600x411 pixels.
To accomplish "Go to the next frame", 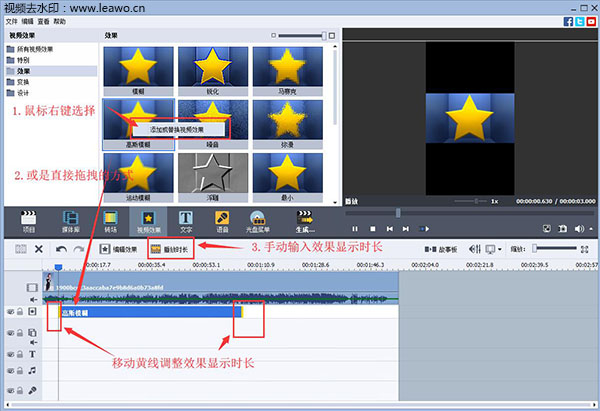I will pyautogui.click(x=406, y=228).
